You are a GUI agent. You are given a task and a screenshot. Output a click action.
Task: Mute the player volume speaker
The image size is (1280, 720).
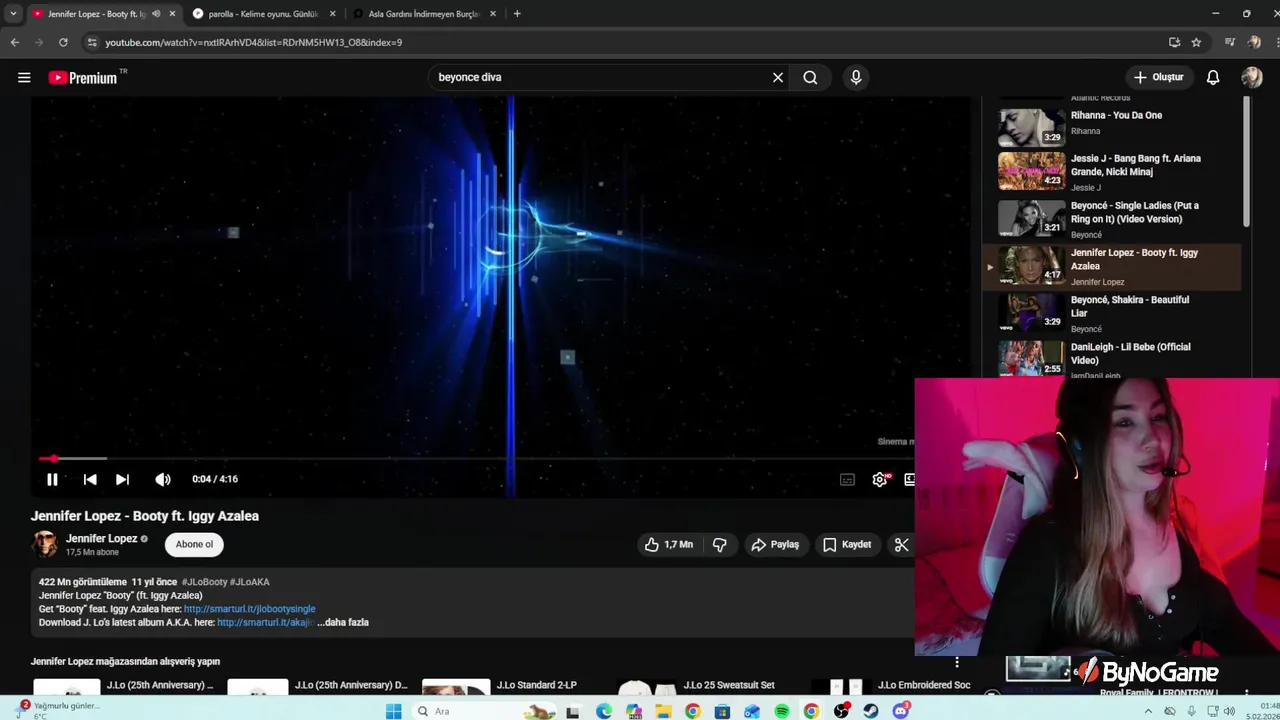point(163,479)
